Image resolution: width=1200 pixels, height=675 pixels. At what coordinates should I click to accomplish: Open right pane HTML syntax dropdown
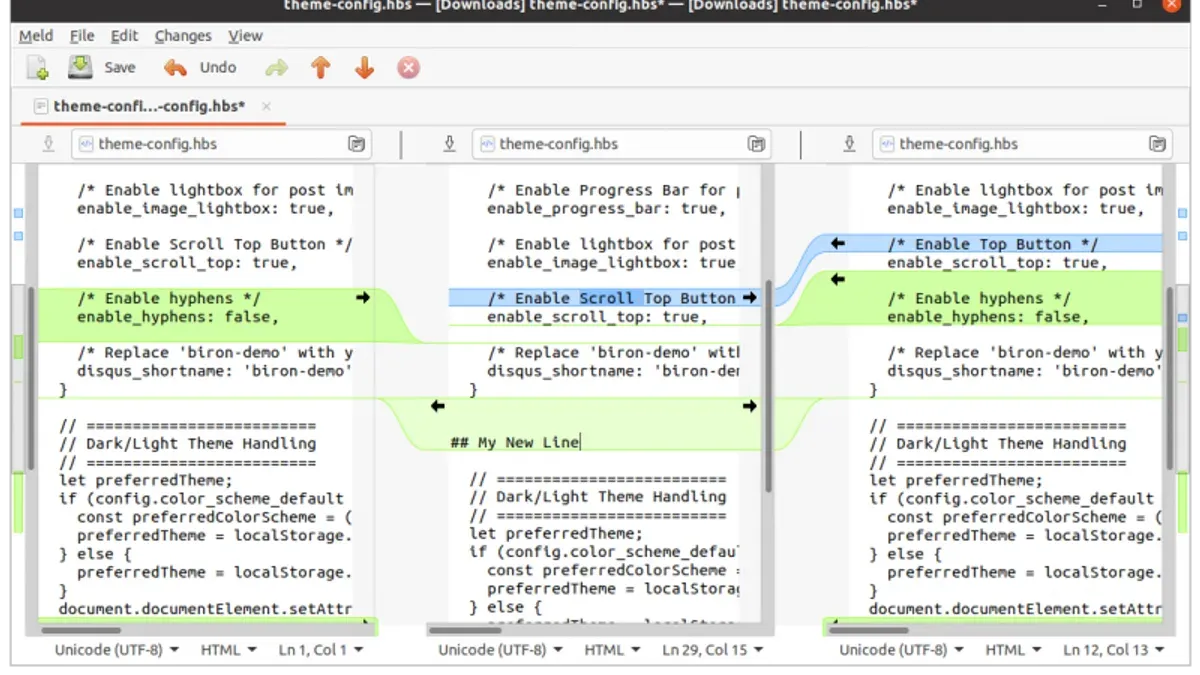[1013, 650]
